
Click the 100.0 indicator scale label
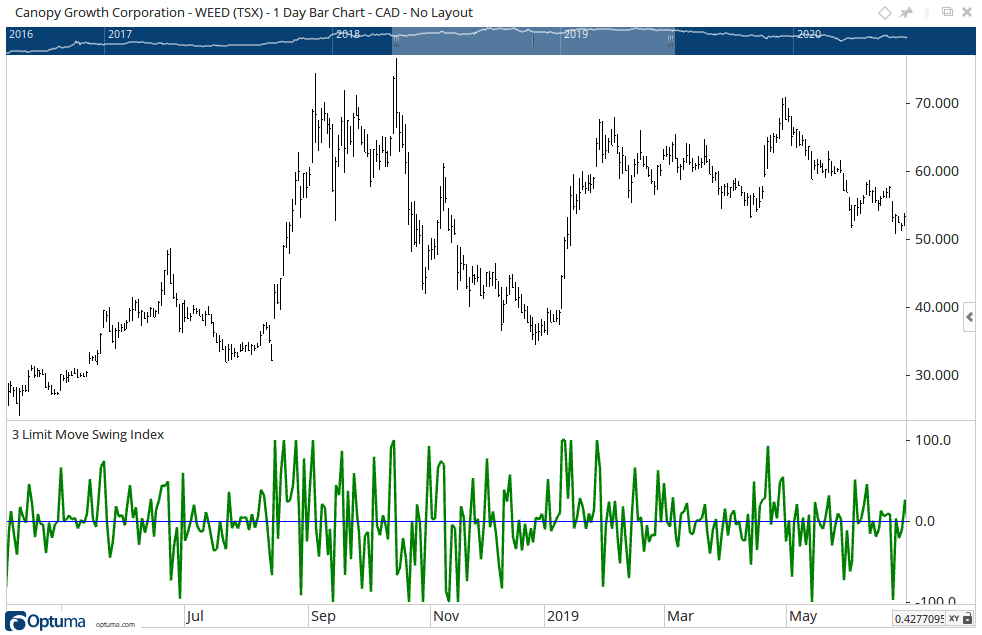[933, 440]
